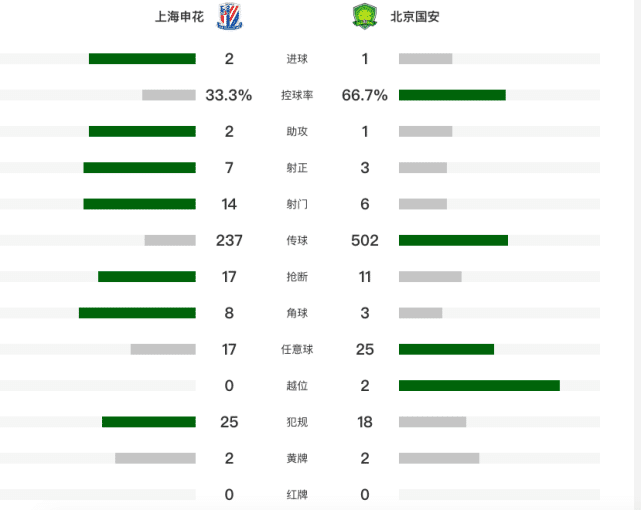
Task: Click the Beijing Guoan team crest
Action: pyautogui.click(x=364, y=17)
